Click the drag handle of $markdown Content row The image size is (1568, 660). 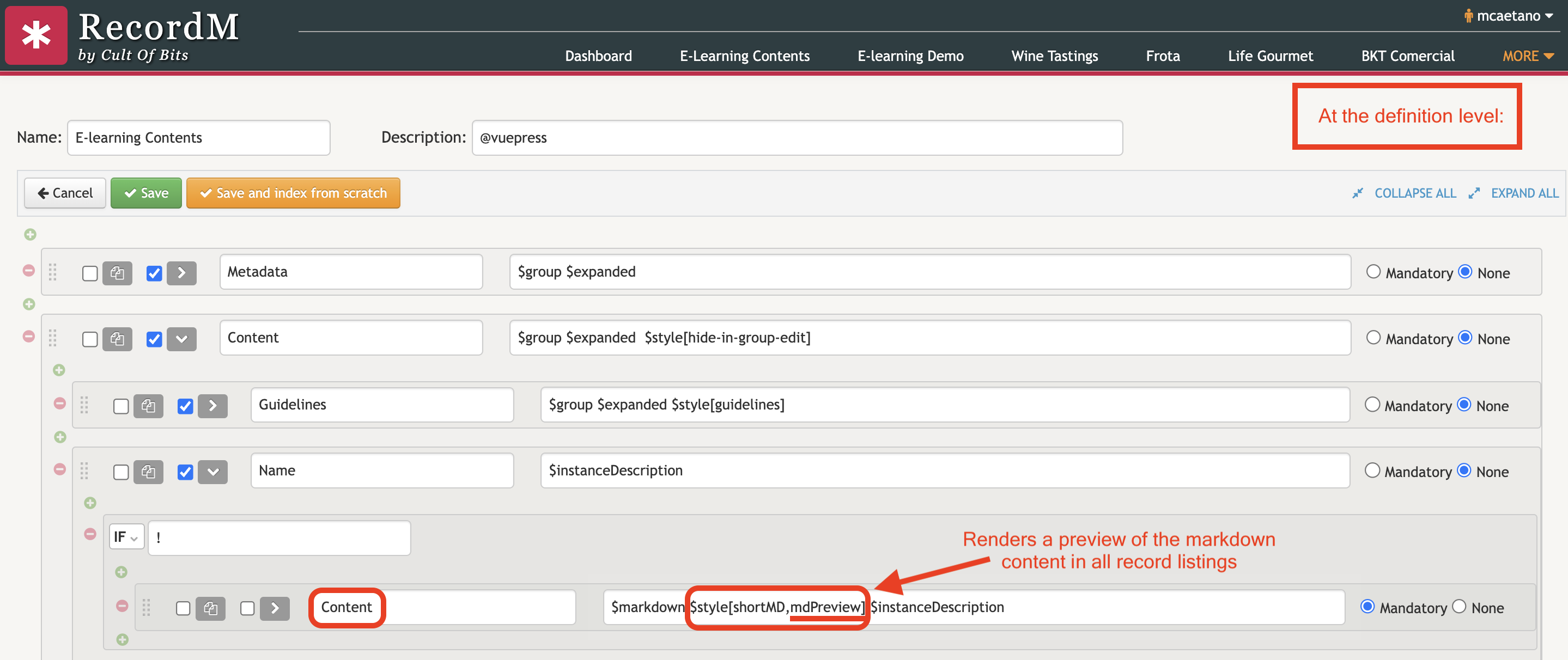point(147,607)
